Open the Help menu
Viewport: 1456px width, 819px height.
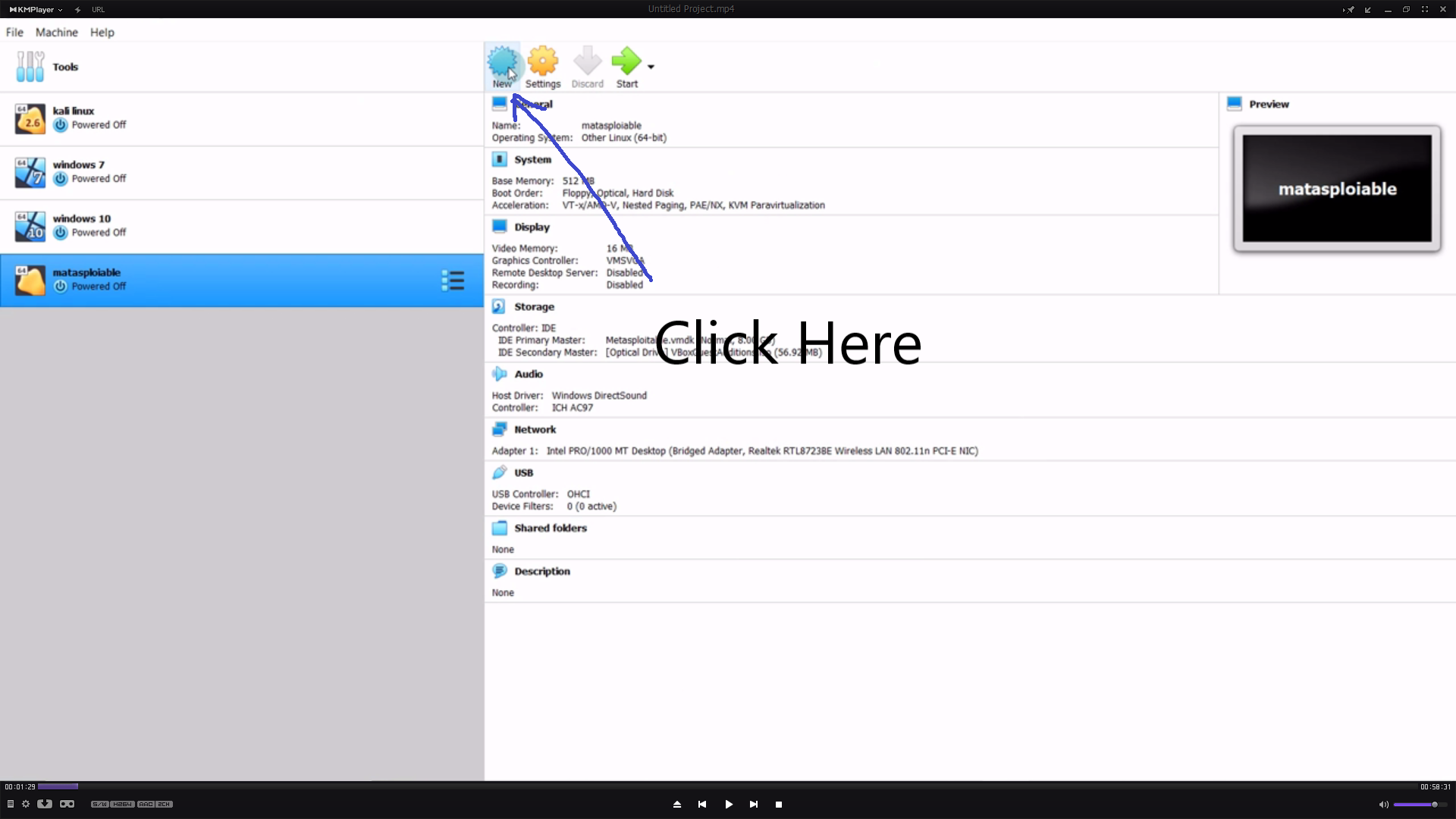pos(102,33)
